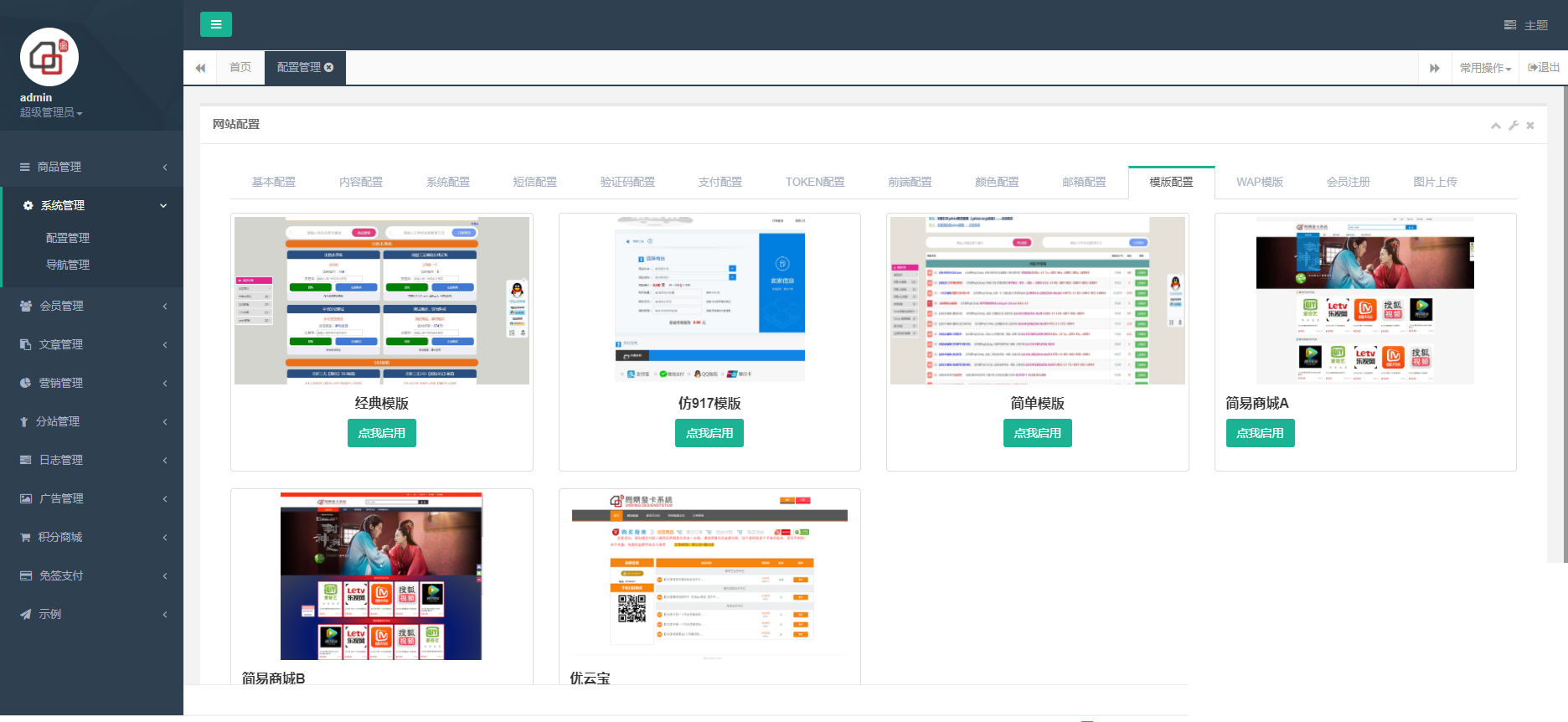Collapse the 网站配置 panel with the chevron icon
1568x722 pixels.
pyautogui.click(x=1495, y=125)
